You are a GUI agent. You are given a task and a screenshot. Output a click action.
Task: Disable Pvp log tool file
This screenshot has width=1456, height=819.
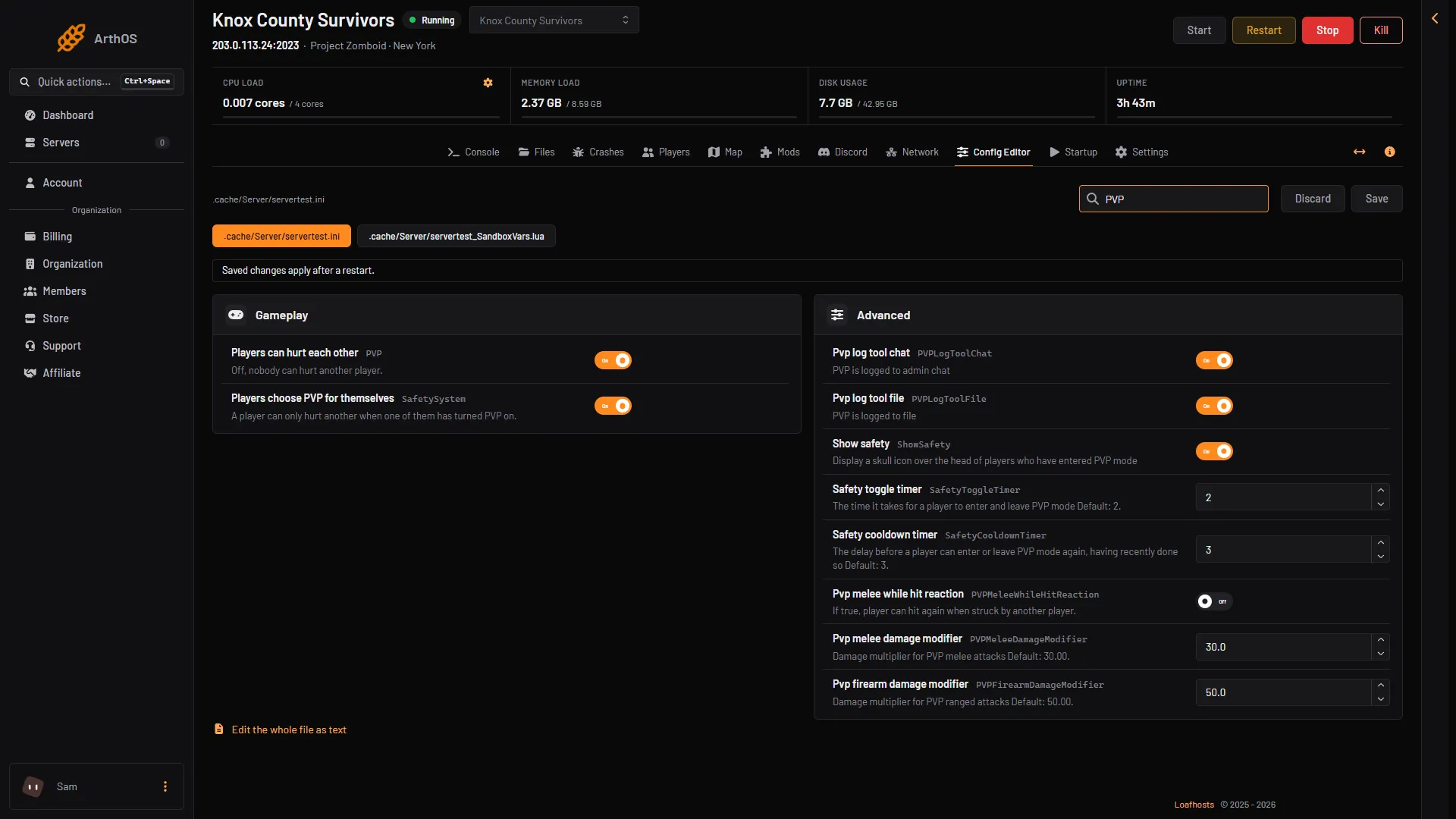(1214, 406)
